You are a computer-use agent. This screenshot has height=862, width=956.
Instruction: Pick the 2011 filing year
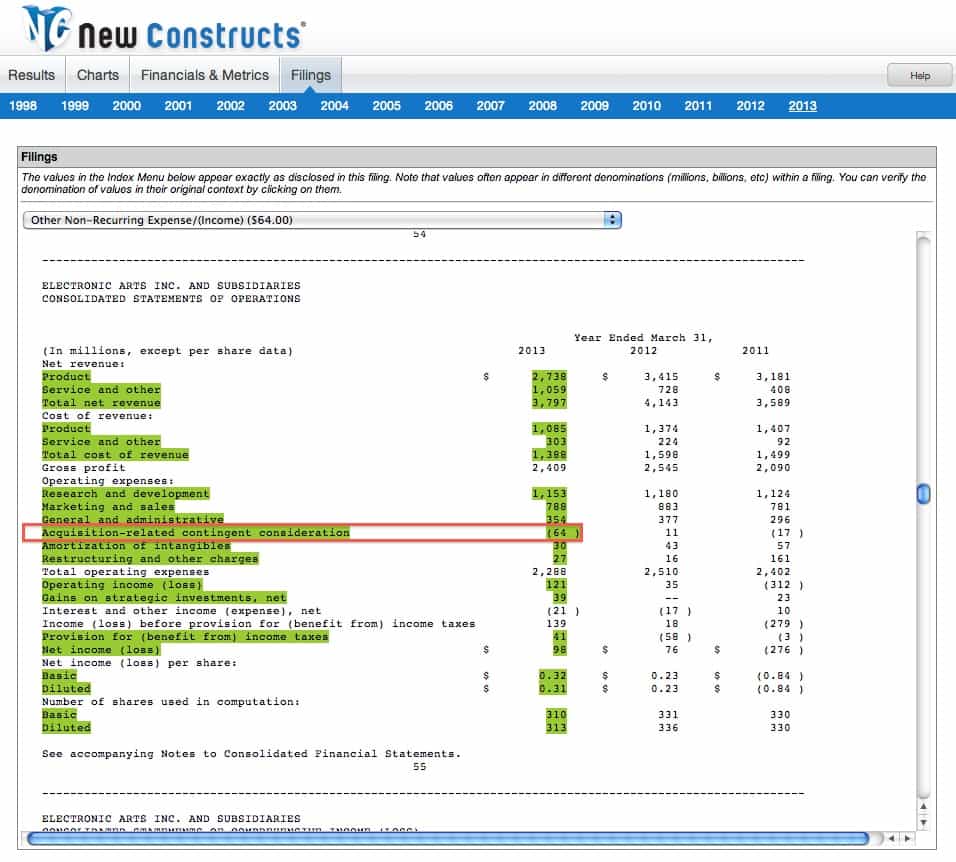699,106
